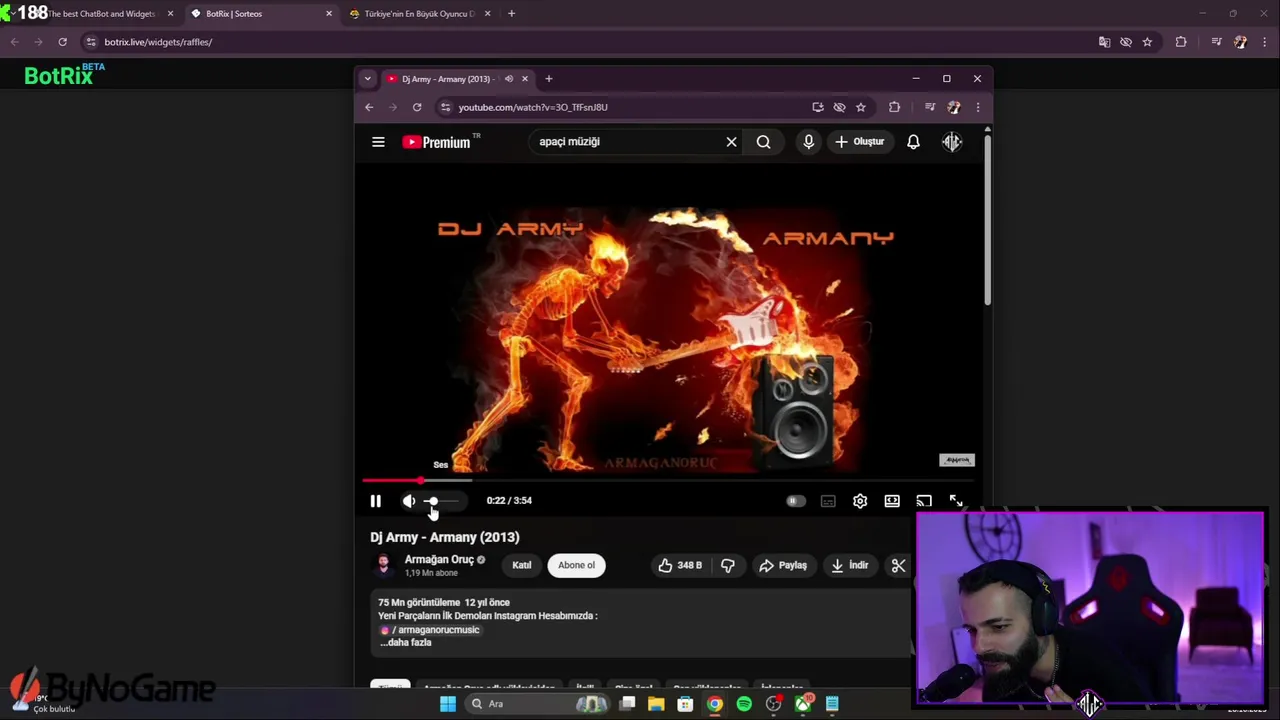Viewport: 1280px width, 720px height.
Task: Open a new tab in YouTube window
Action: [x=548, y=79]
